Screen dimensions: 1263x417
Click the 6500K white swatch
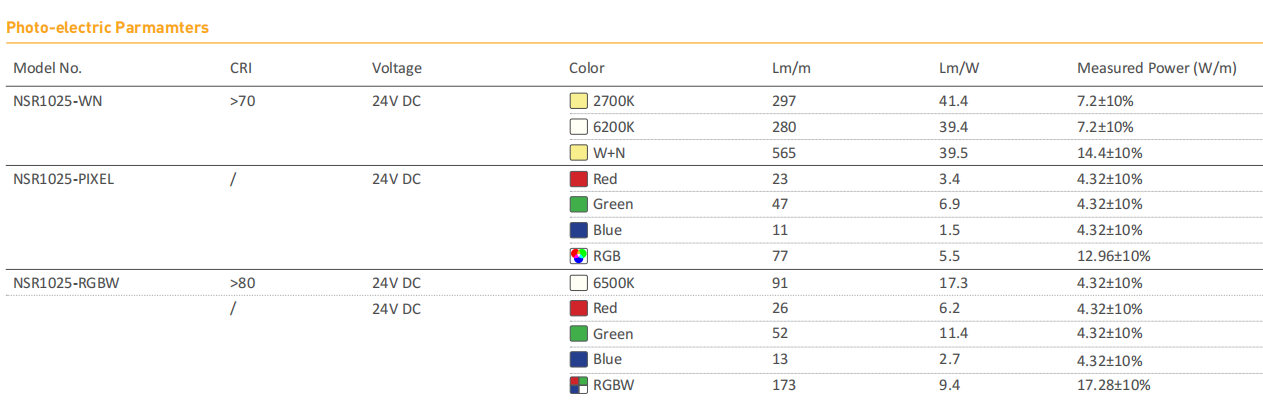pos(578,283)
